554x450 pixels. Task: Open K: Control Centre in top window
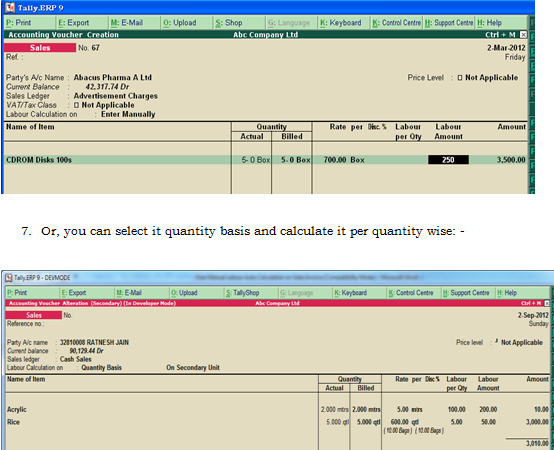pyautogui.click(x=396, y=23)
